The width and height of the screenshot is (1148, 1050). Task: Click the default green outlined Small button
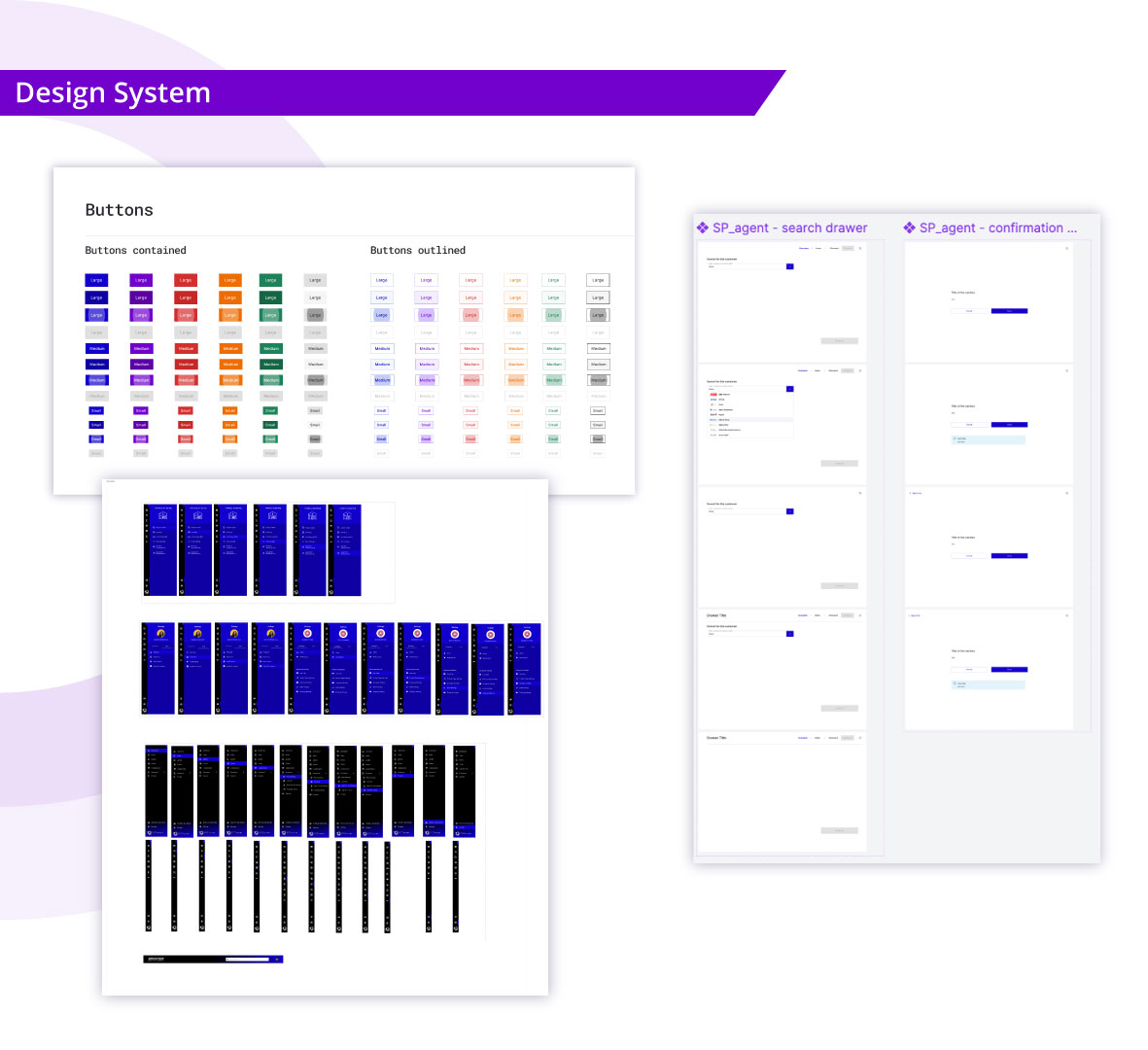[x=553, y=411]
